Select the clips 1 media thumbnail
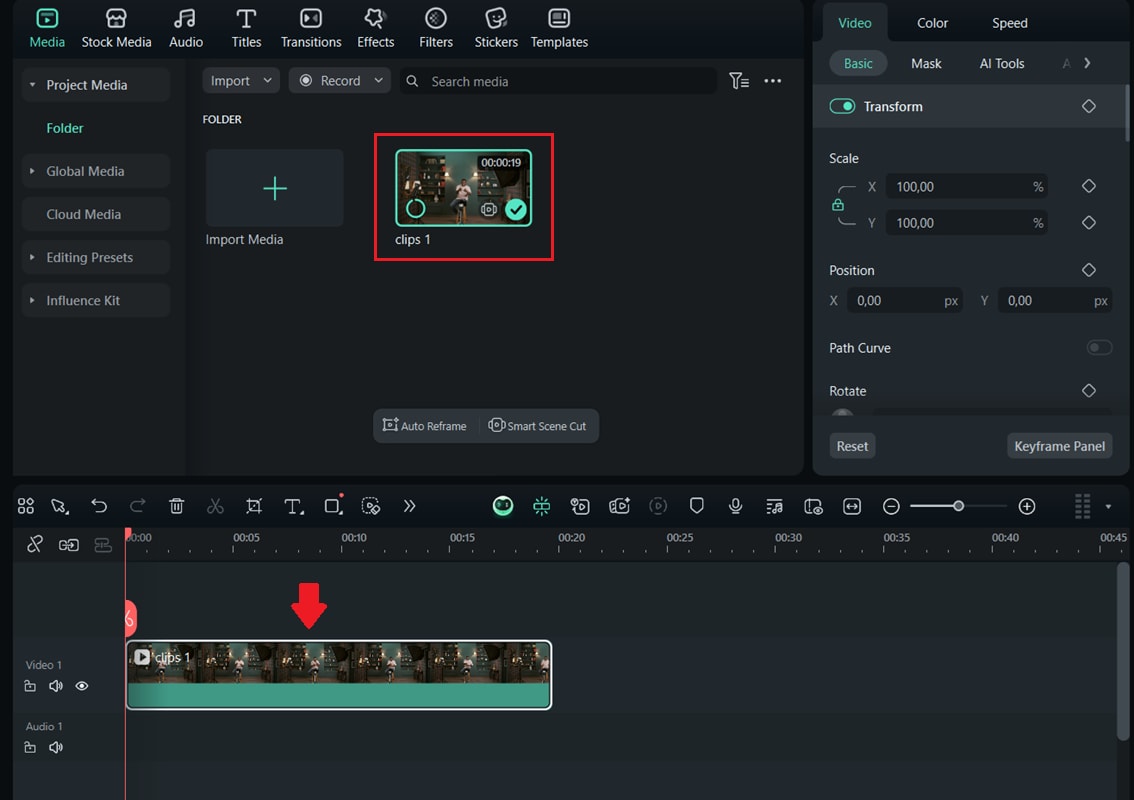The width and height of the screenshot is (1134, 800). (464, 188)
